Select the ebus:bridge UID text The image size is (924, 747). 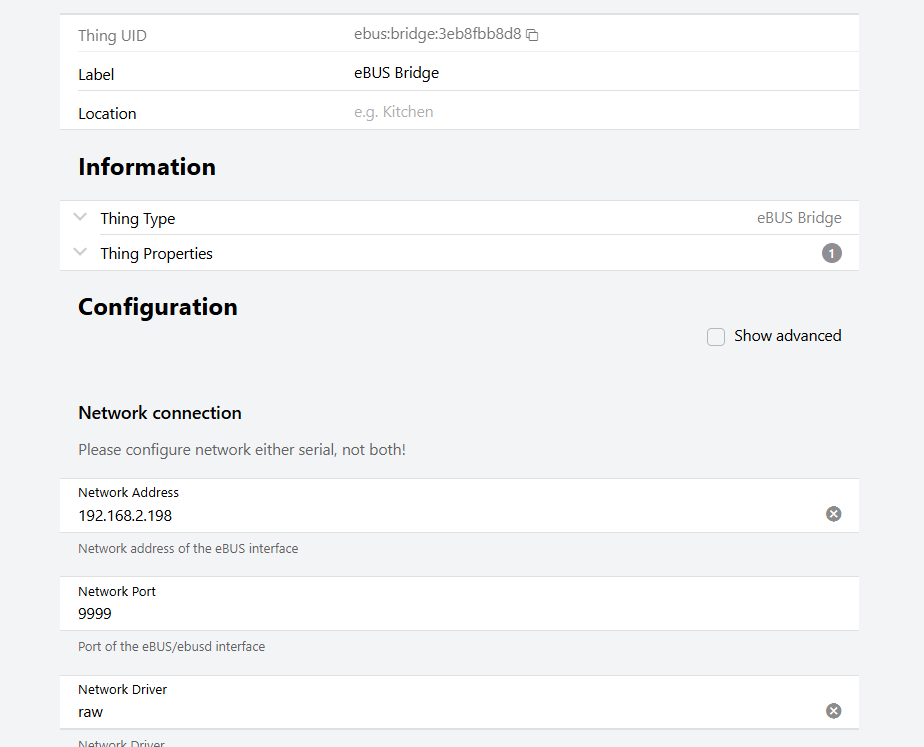click(x=437, y=34)
